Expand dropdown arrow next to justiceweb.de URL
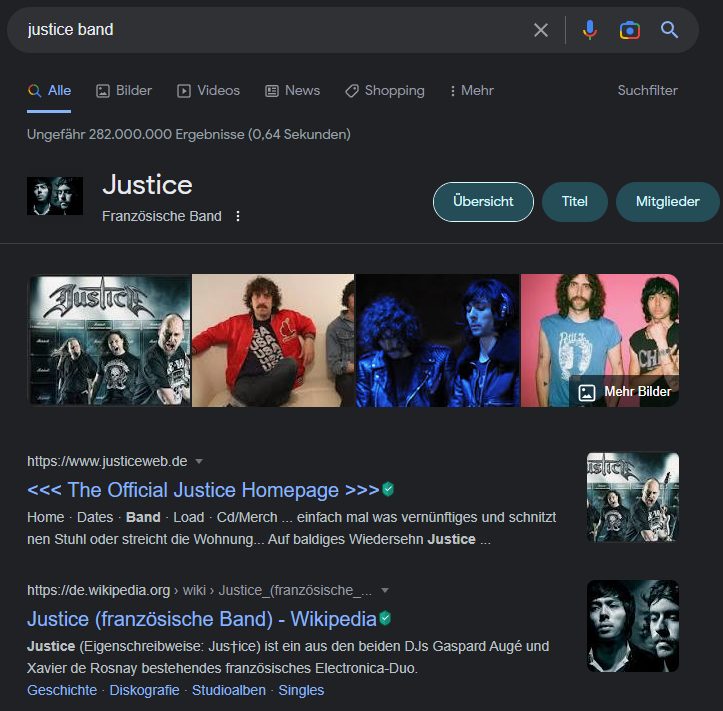 click(x=199, y=461)
